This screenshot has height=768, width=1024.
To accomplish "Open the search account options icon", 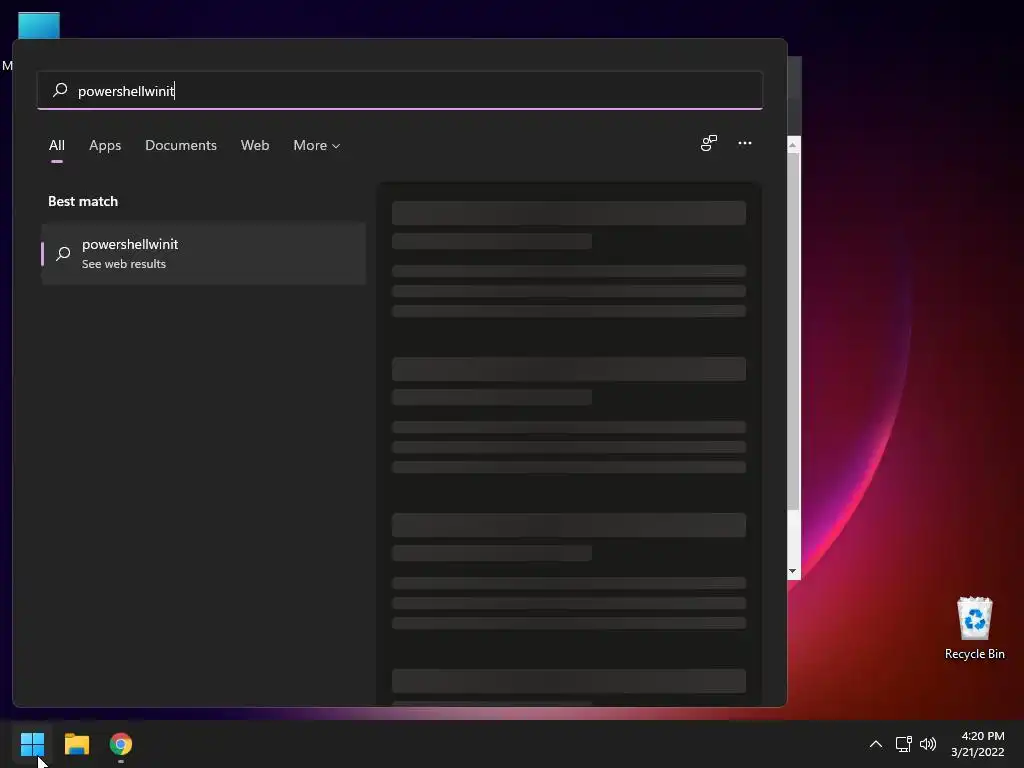I will tap(709, 143).
